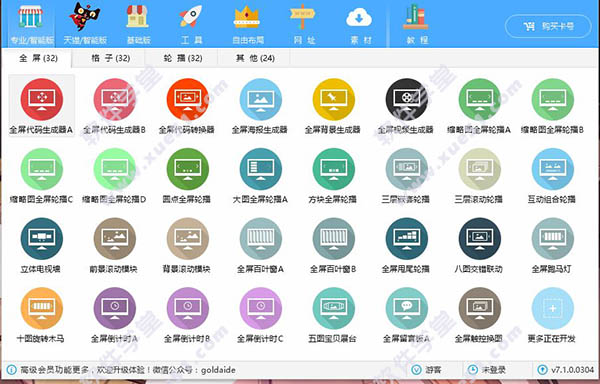
Task: Open 全屏甩尾轮播
Action: click(x=406, y=245)
